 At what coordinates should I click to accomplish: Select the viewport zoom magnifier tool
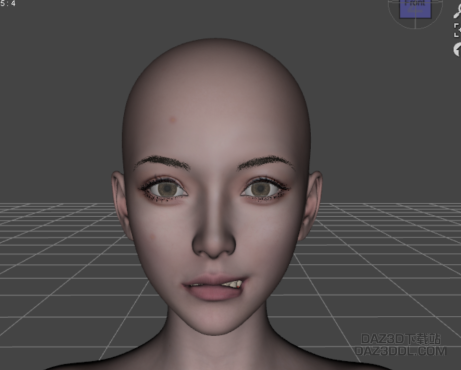(457, 12)
